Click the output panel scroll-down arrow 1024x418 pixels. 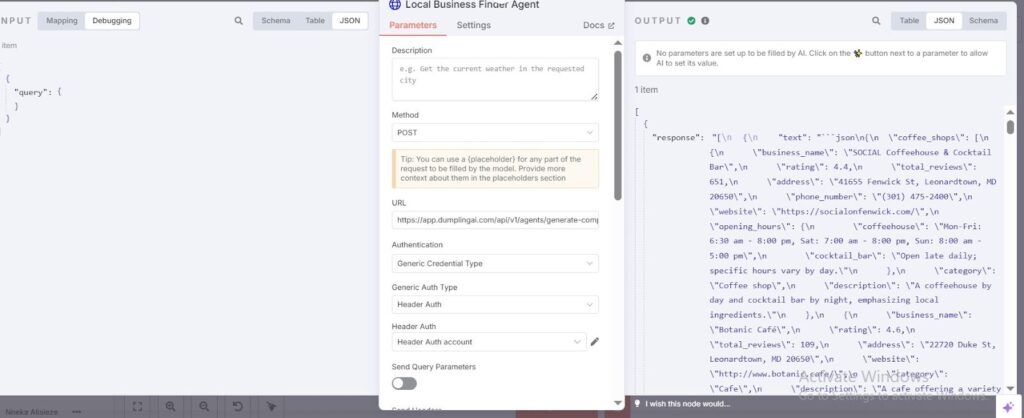pos(1010,387)
